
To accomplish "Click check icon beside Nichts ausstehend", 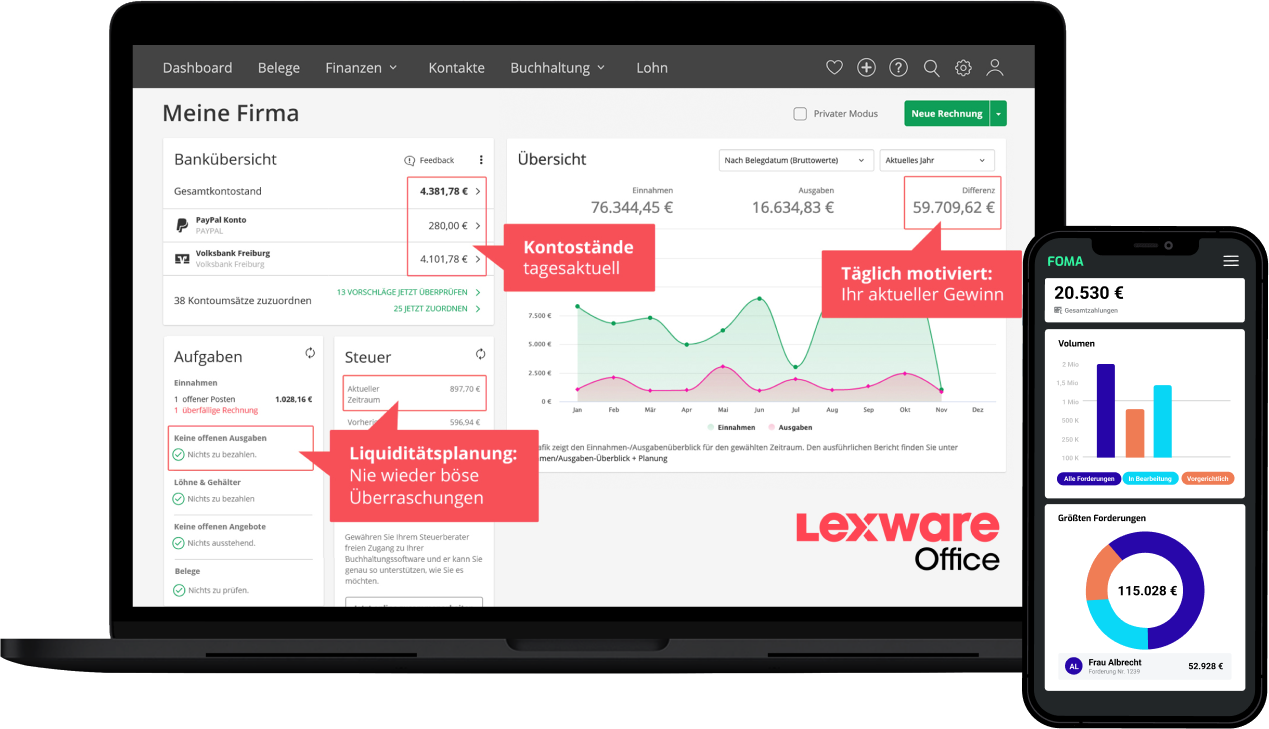I will click(178, 543).
